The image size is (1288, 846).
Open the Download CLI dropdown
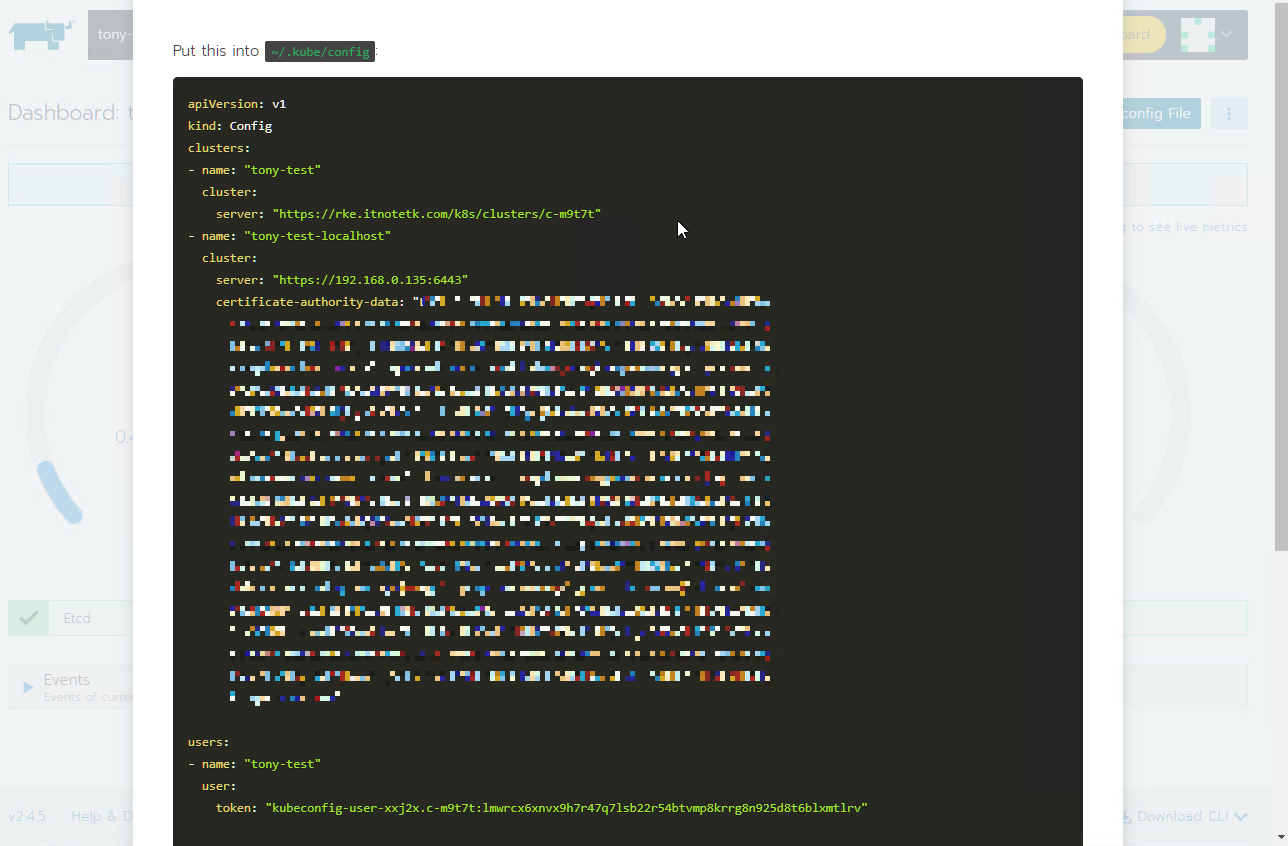click(x=1184, y=816)
